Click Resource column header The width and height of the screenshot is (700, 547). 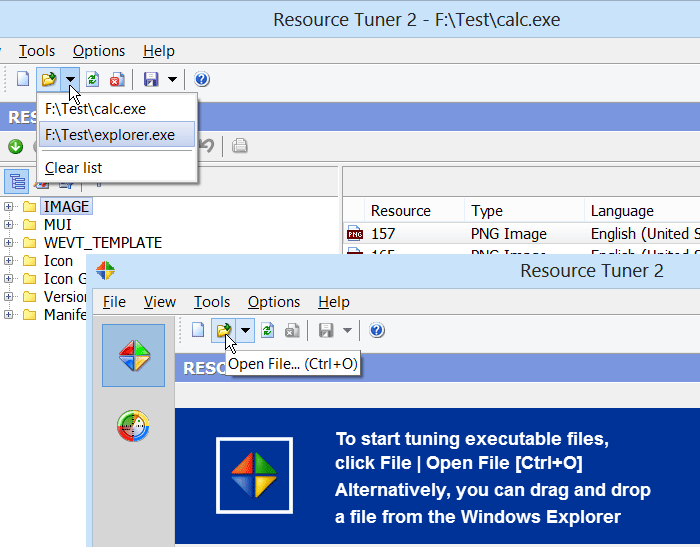pos(400,211)
